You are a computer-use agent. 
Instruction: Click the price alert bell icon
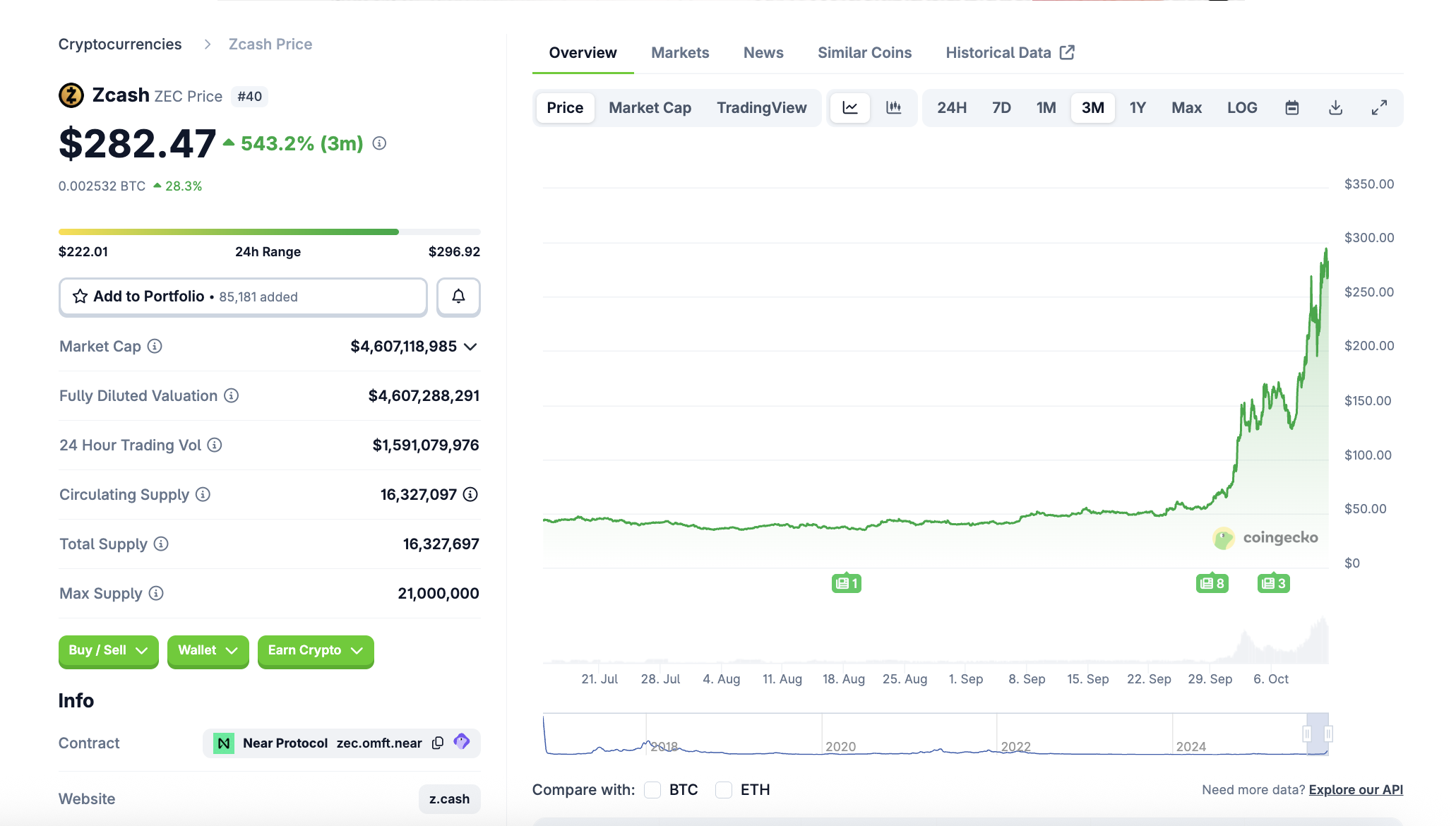click(458, 297)
